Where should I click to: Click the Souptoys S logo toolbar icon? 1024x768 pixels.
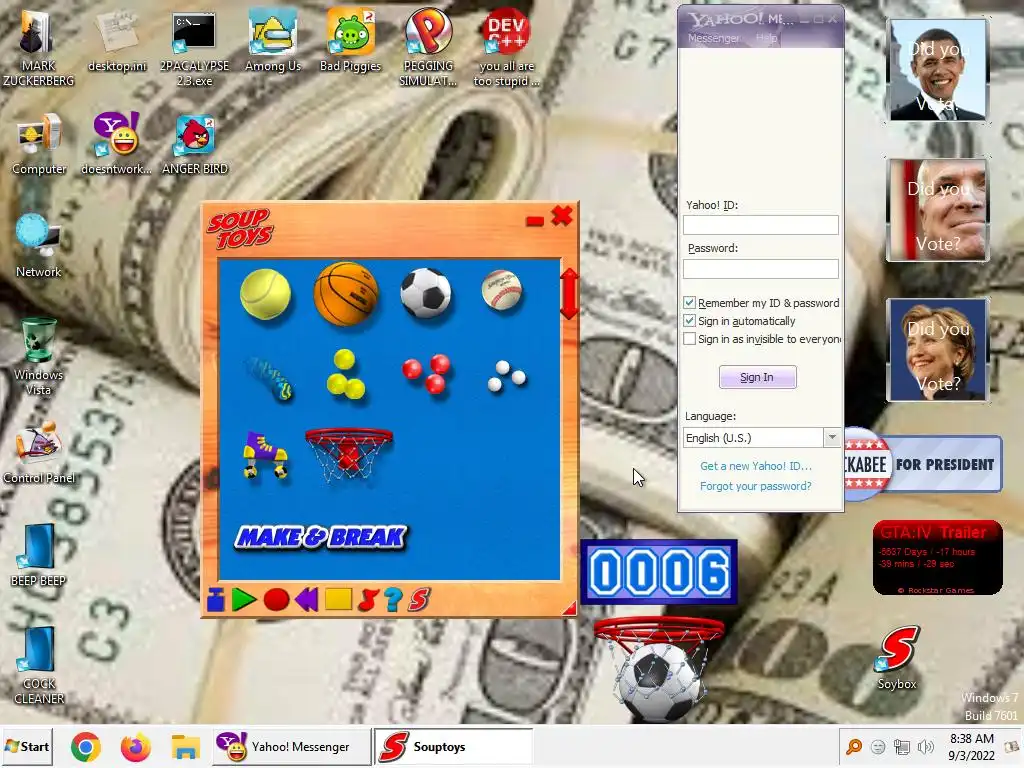coord(419,600)
